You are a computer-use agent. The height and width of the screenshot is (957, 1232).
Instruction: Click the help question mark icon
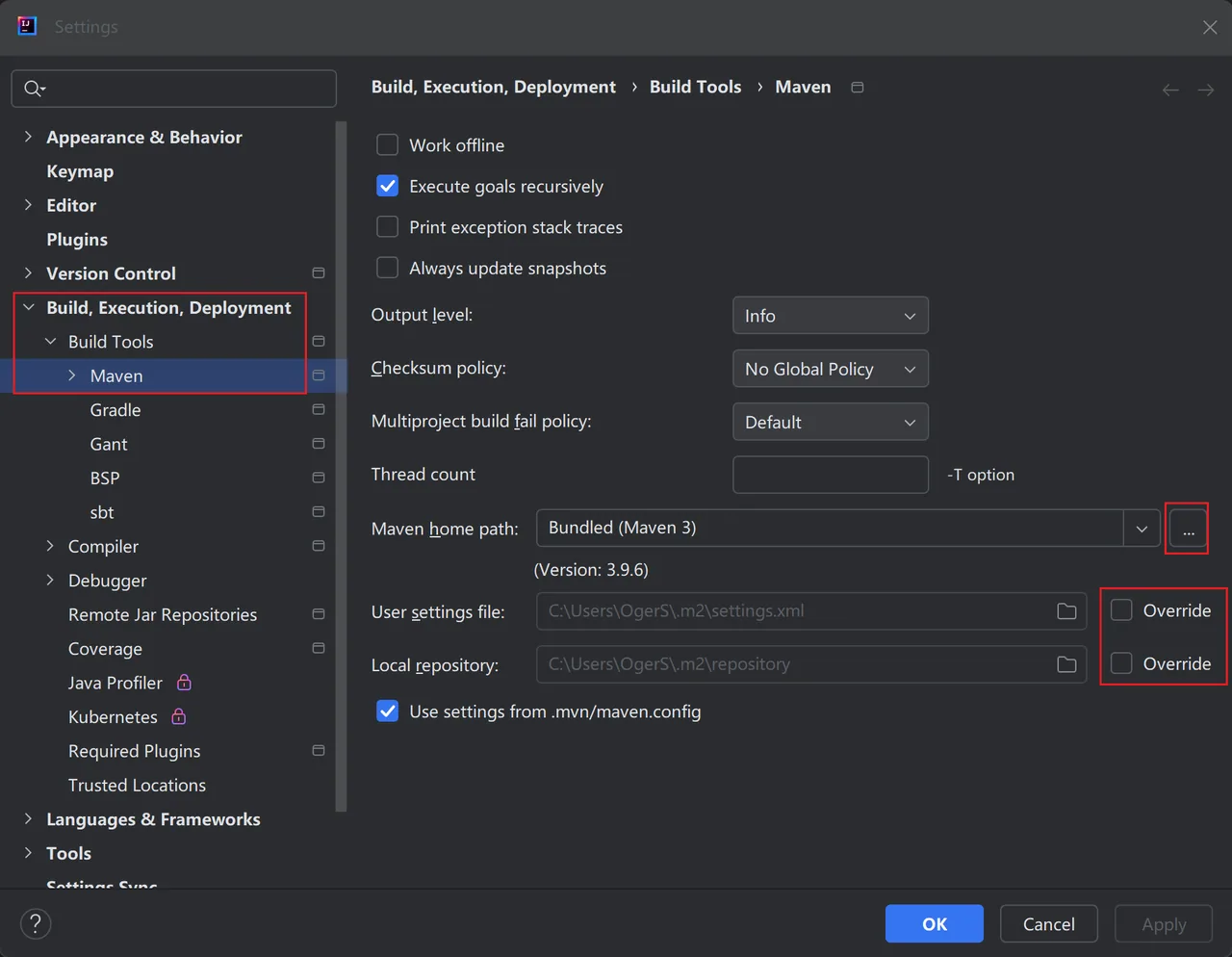[x=36, y=924]
